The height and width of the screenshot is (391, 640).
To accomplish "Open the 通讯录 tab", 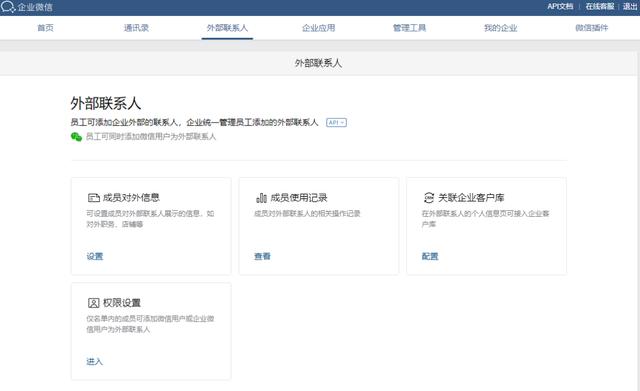I will (x=136, y=28).
